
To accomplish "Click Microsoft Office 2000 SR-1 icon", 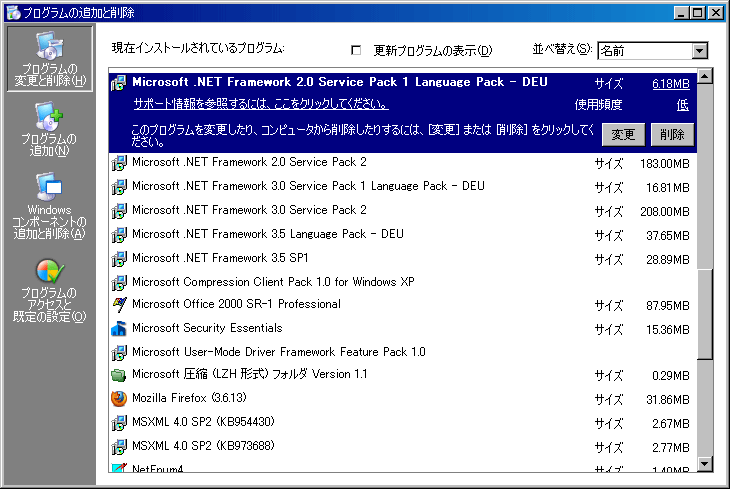I will point(119,305).
